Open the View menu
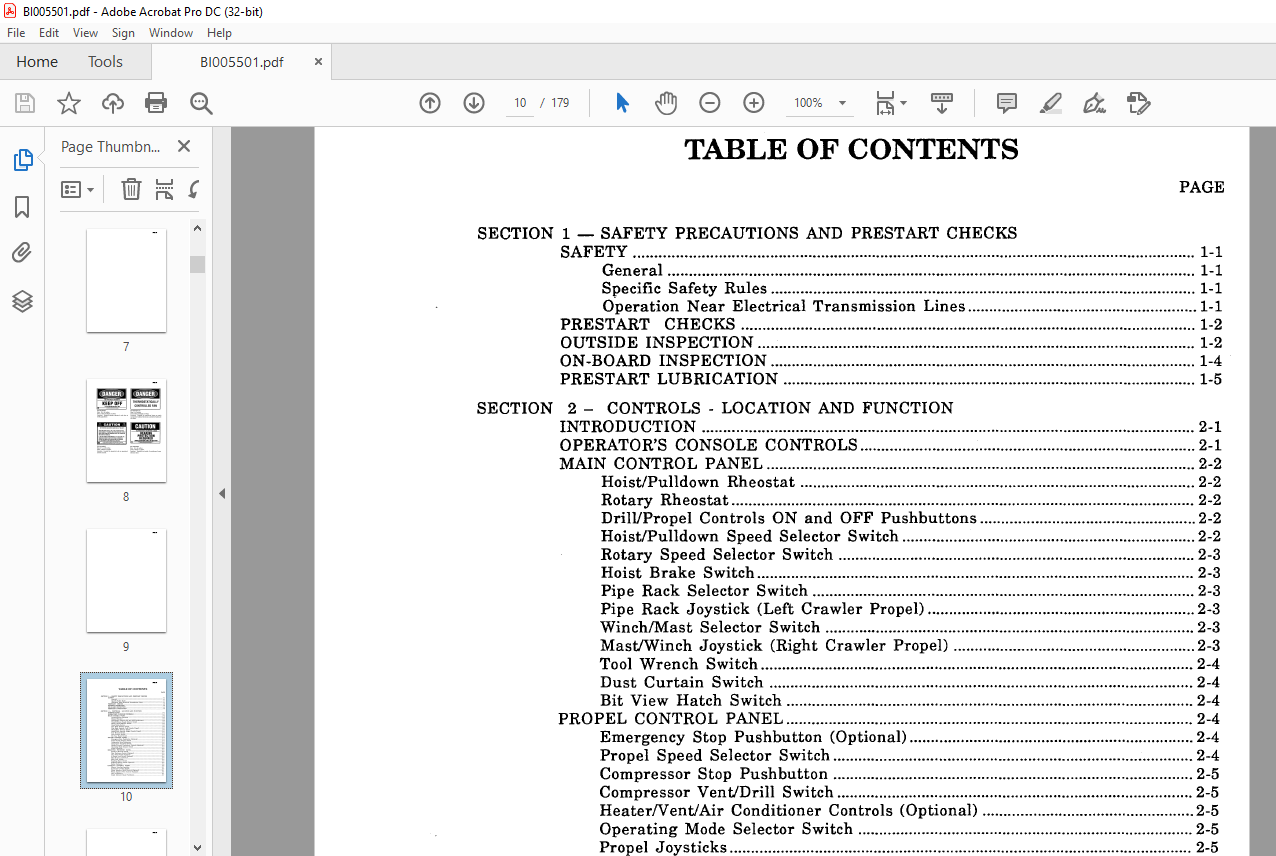The width and height of the screenshot is (1276, 856). 86,33
